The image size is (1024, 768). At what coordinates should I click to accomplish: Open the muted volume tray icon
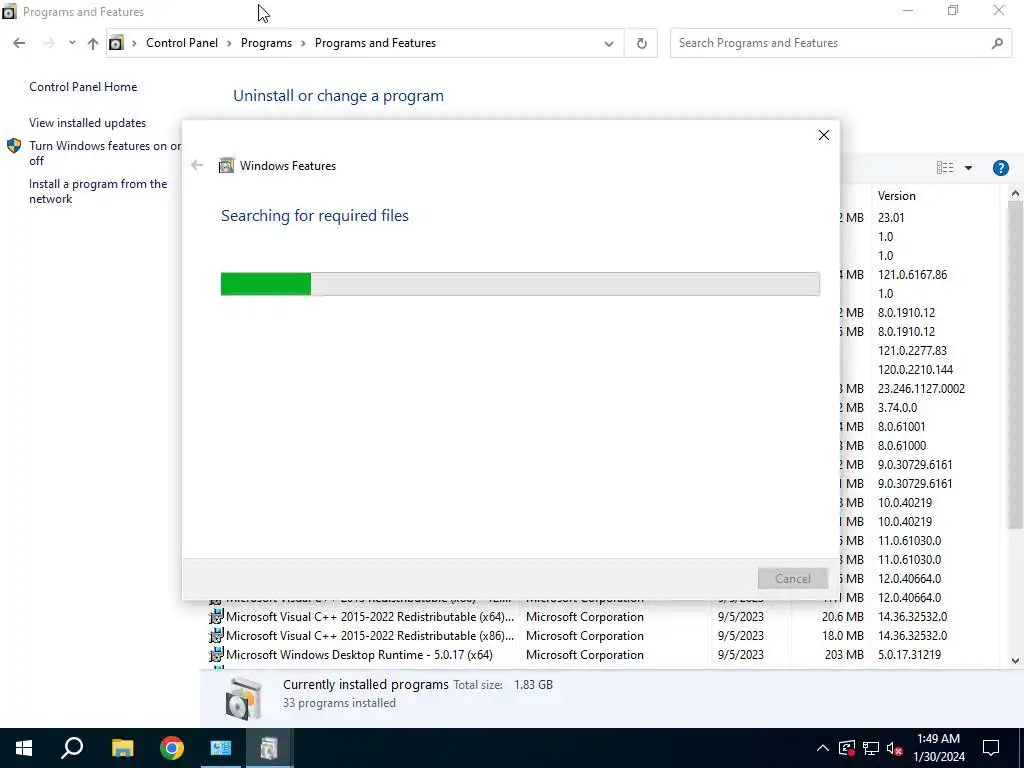click(x=895, y=748)
